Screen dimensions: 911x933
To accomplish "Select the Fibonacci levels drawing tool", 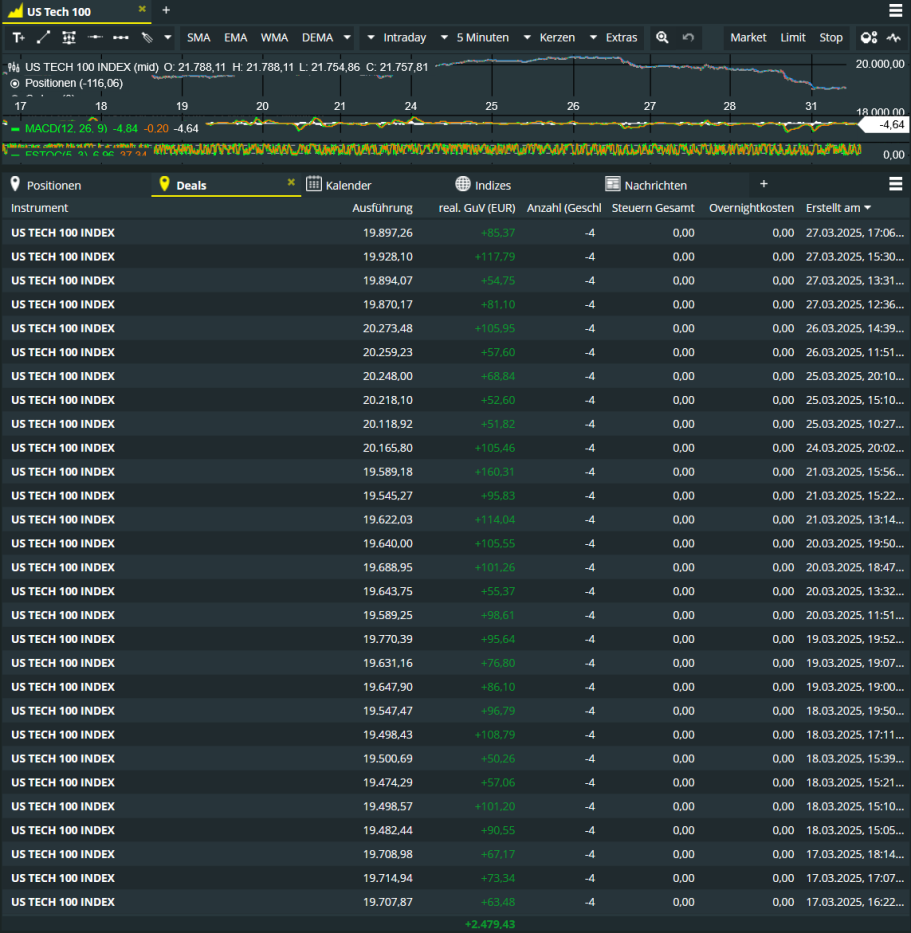I will point(69,37).
